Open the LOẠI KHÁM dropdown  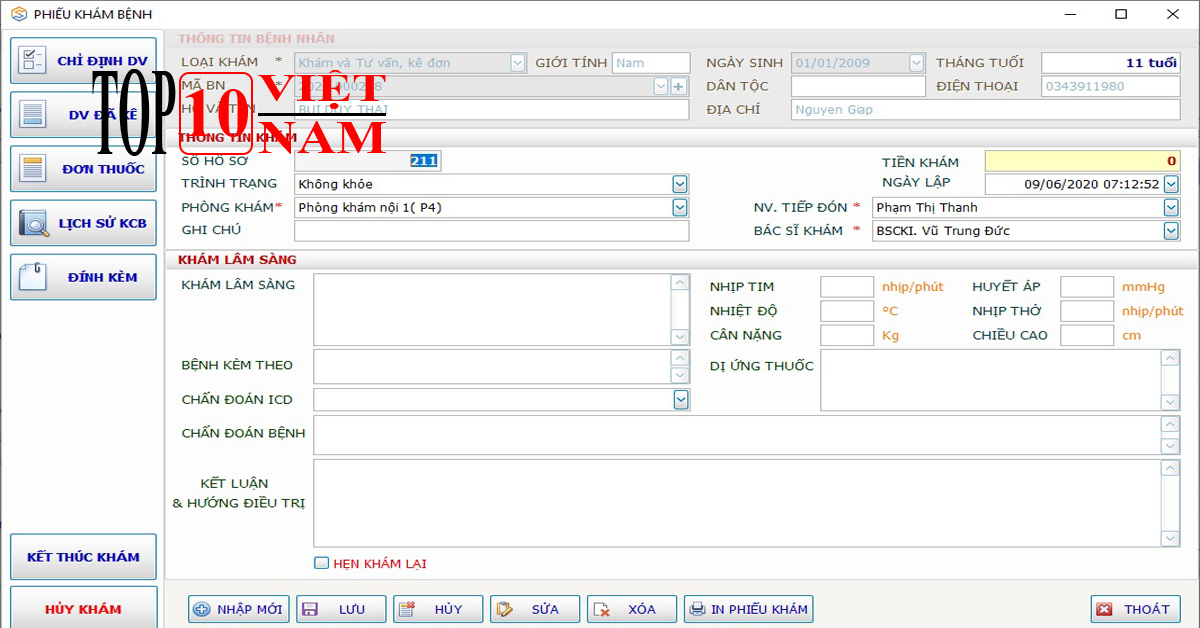(518, 62)
